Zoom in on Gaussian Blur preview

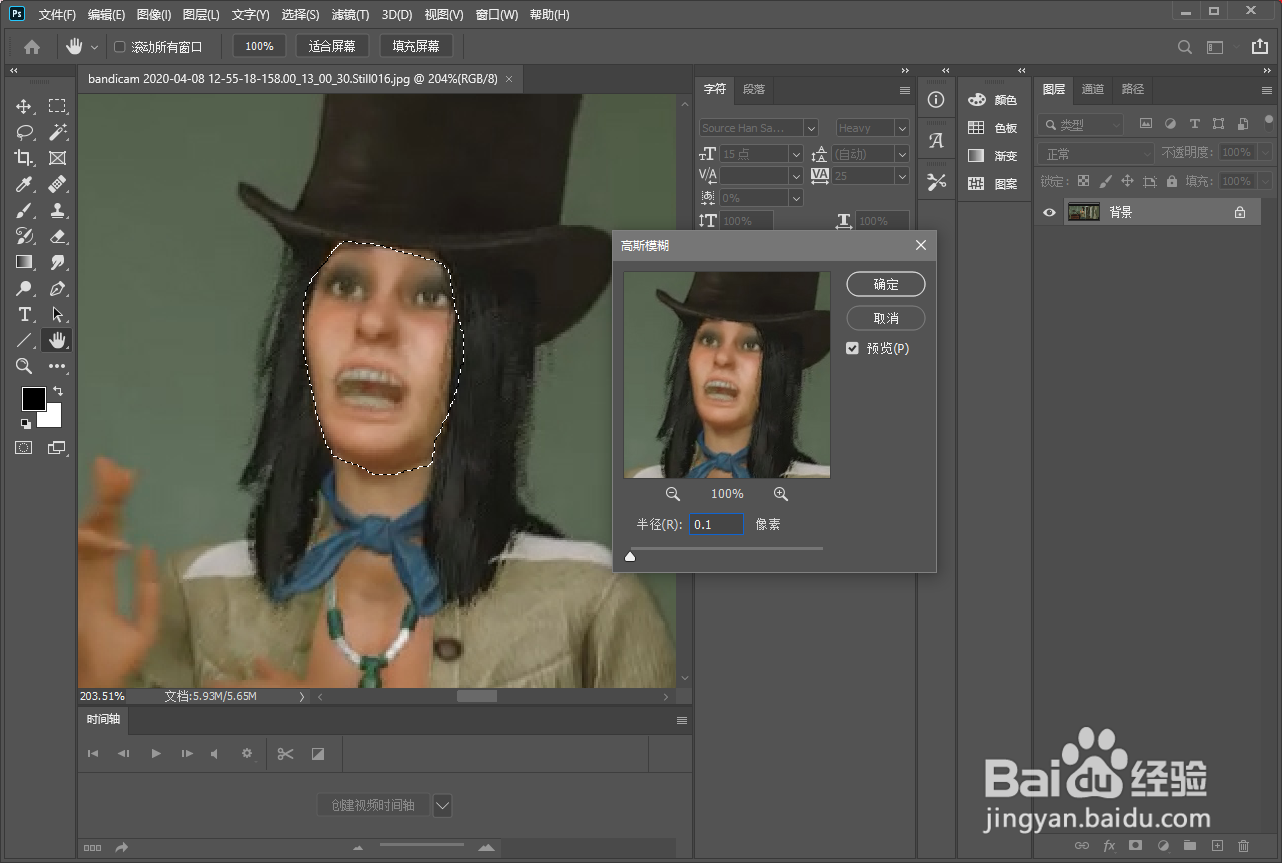pyautogui.click(x=781, y=494)
